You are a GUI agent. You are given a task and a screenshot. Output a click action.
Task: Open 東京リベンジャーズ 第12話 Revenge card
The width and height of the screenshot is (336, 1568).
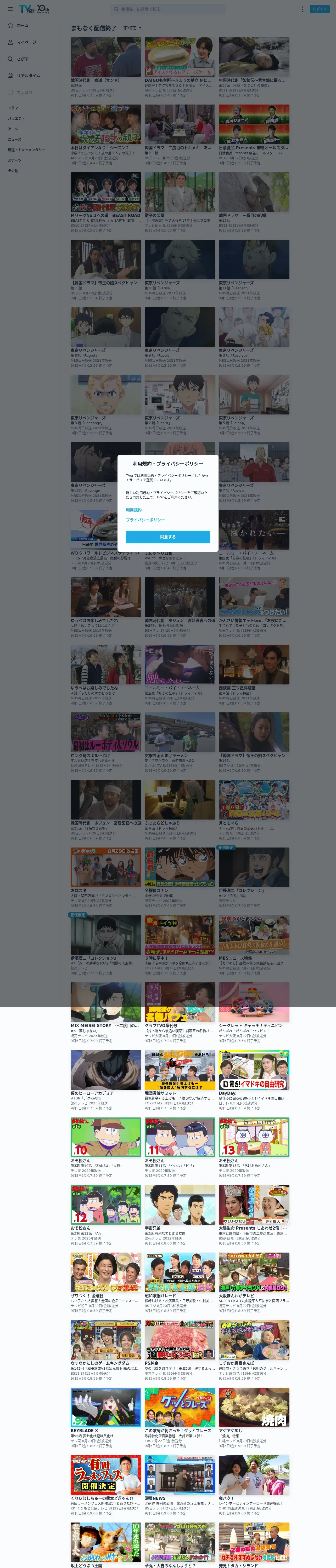point(105,472)
